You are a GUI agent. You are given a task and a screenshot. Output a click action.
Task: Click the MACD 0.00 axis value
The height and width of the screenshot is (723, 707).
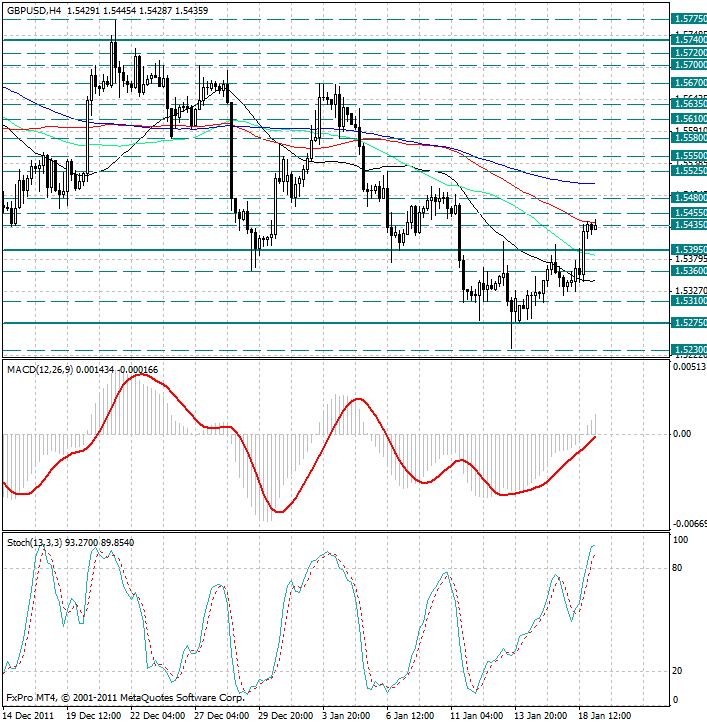(682, 434)
